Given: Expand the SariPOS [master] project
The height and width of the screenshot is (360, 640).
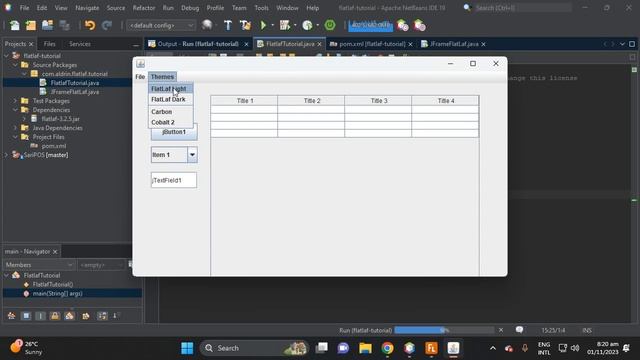Looking at the screenshot, I should [6, 155].
